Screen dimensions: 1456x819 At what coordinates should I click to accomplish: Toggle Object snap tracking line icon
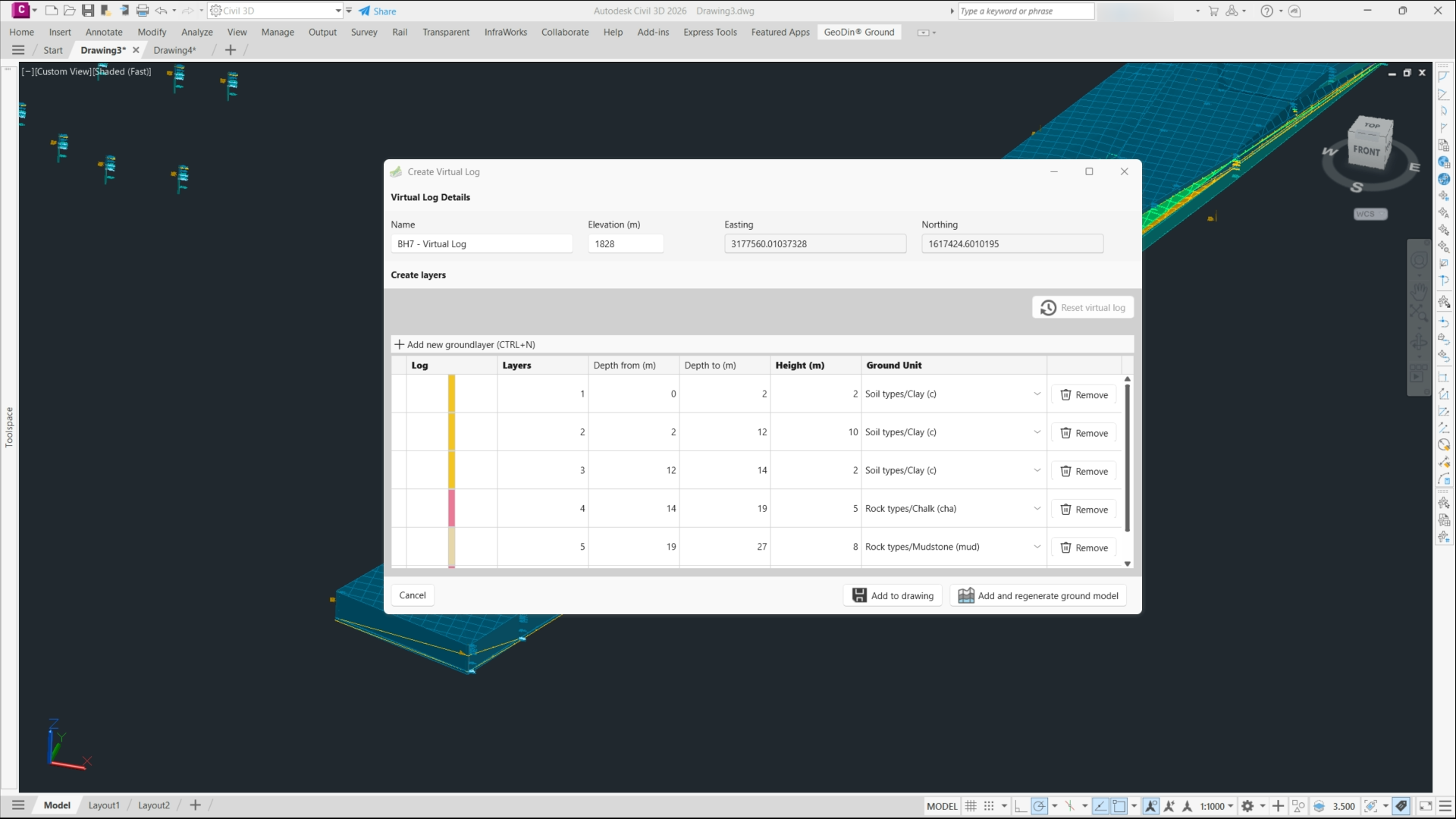pyautogui.click(x=1100, y=806)
